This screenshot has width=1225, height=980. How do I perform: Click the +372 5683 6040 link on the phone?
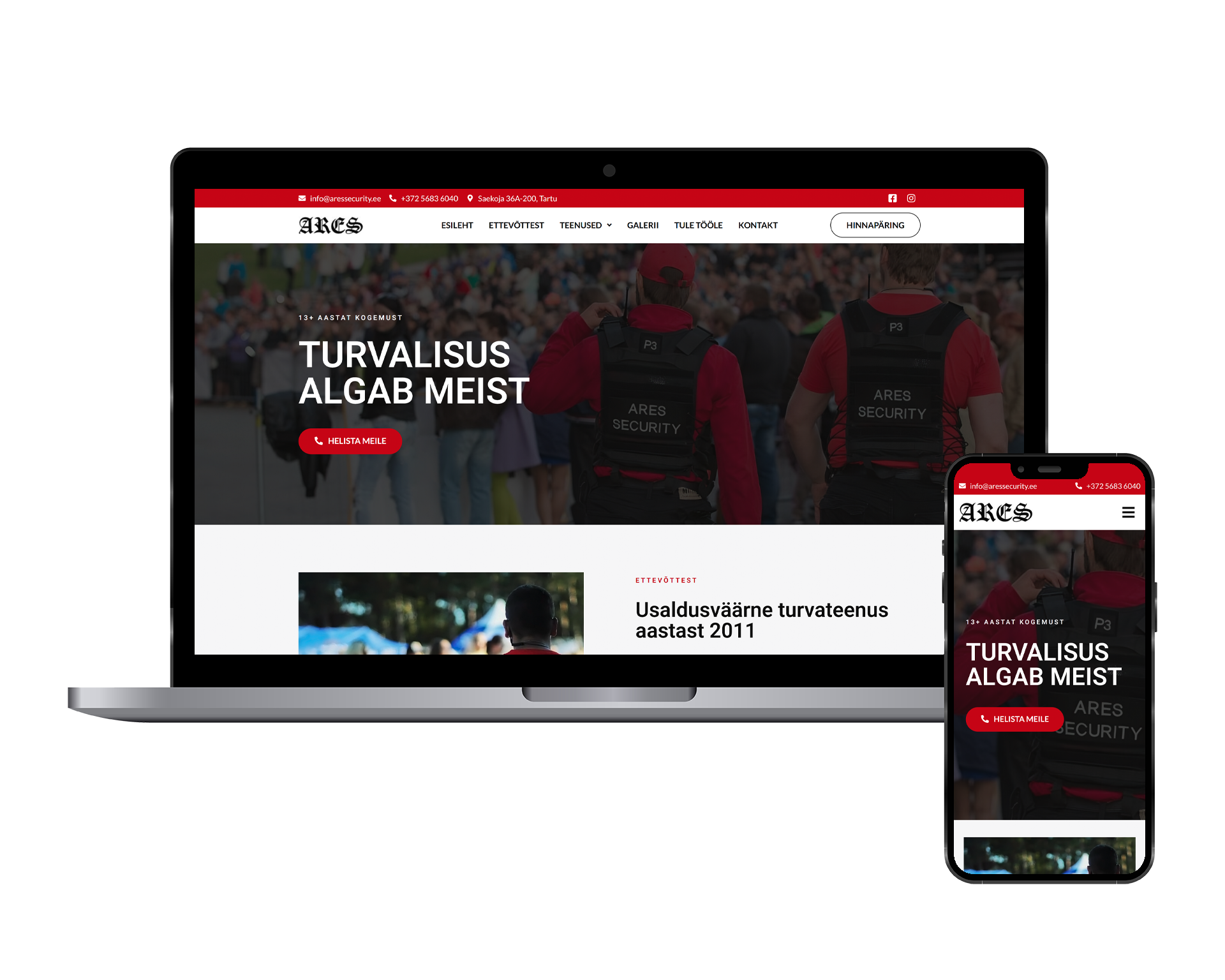coord(1113,486)
